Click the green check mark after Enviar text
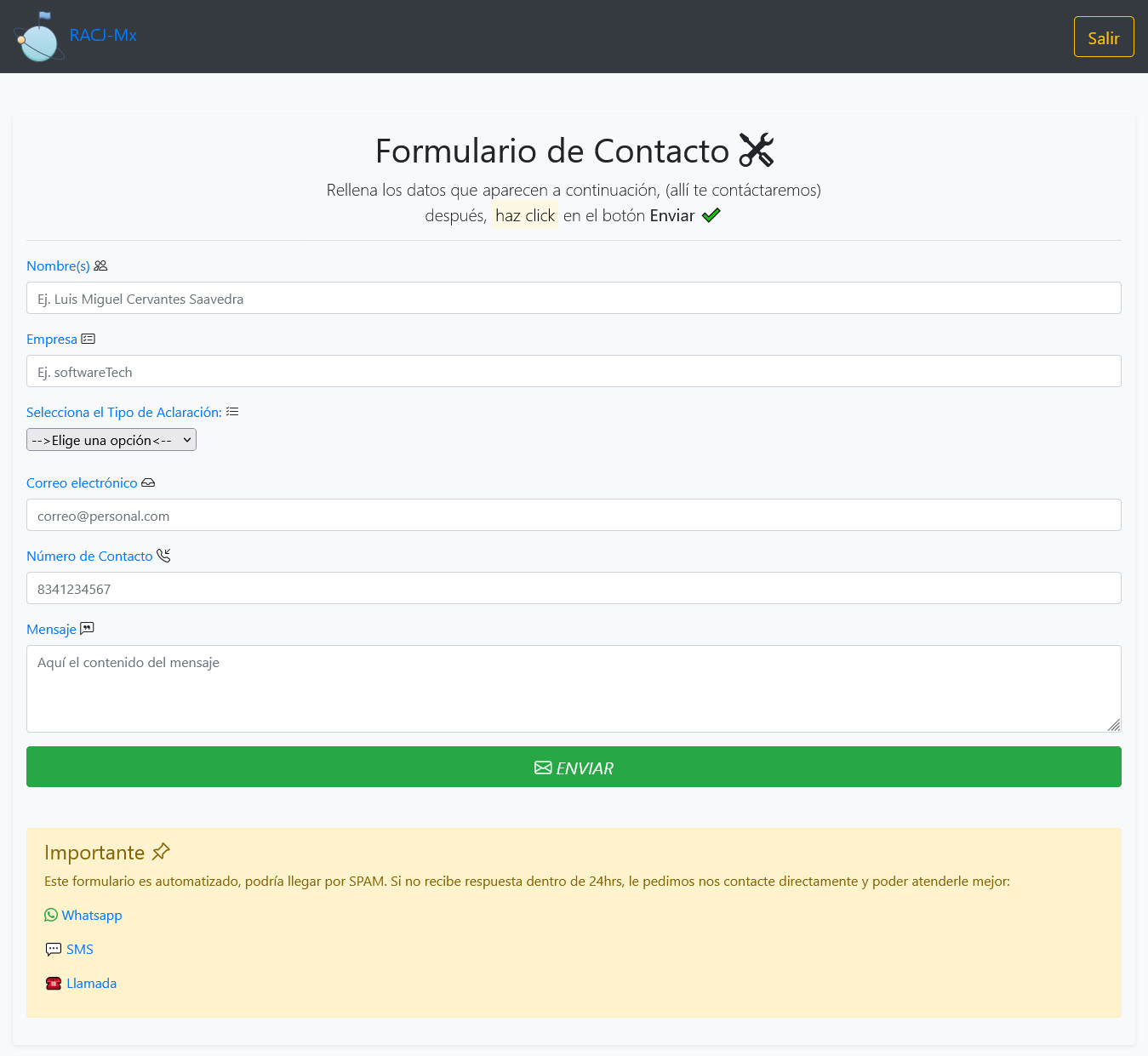This screenshot has height=1056, width=1148. (711, 215)
